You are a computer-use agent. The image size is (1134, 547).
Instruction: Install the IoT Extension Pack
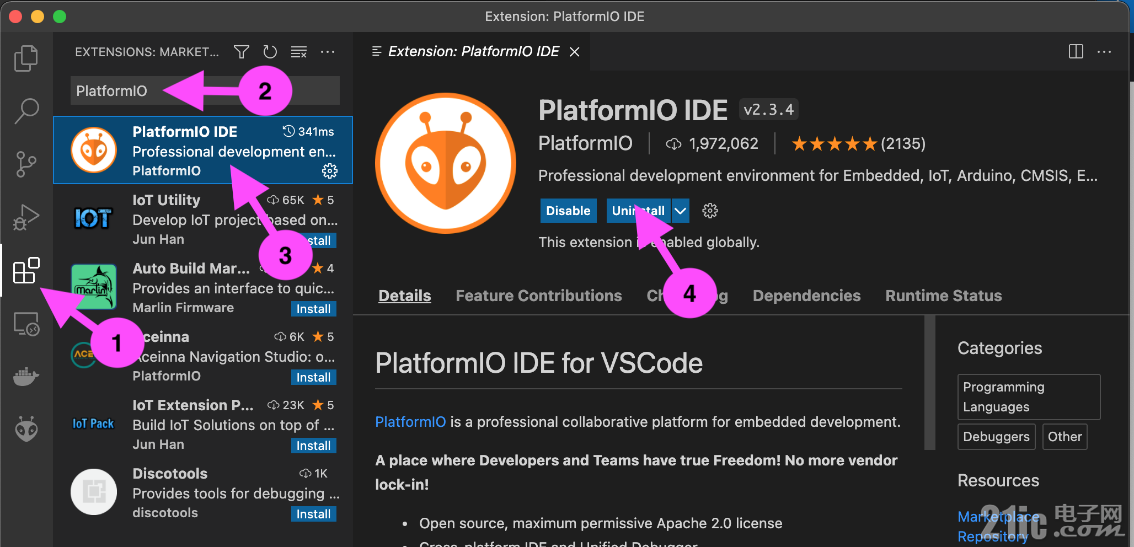pos(314,446)
